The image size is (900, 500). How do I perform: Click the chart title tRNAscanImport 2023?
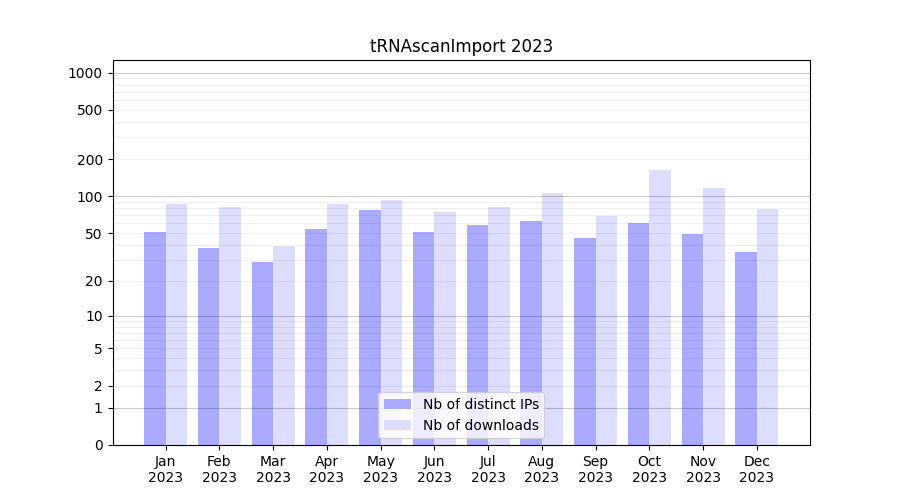click(461, 46)
